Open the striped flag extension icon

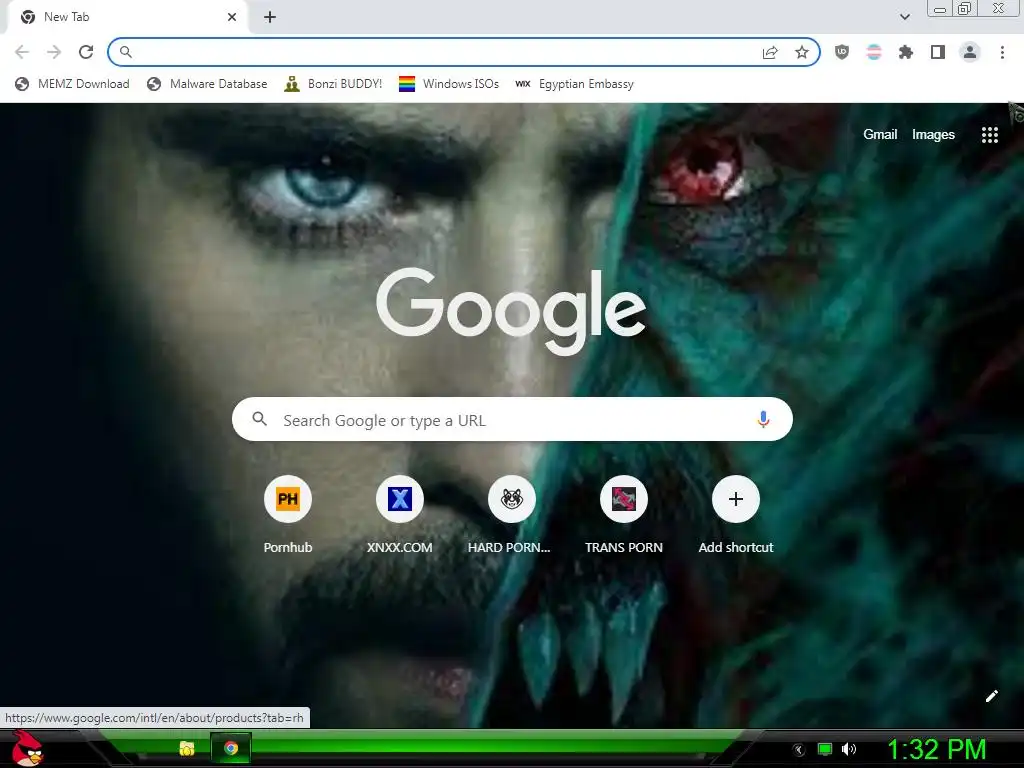tap(874, 52)
